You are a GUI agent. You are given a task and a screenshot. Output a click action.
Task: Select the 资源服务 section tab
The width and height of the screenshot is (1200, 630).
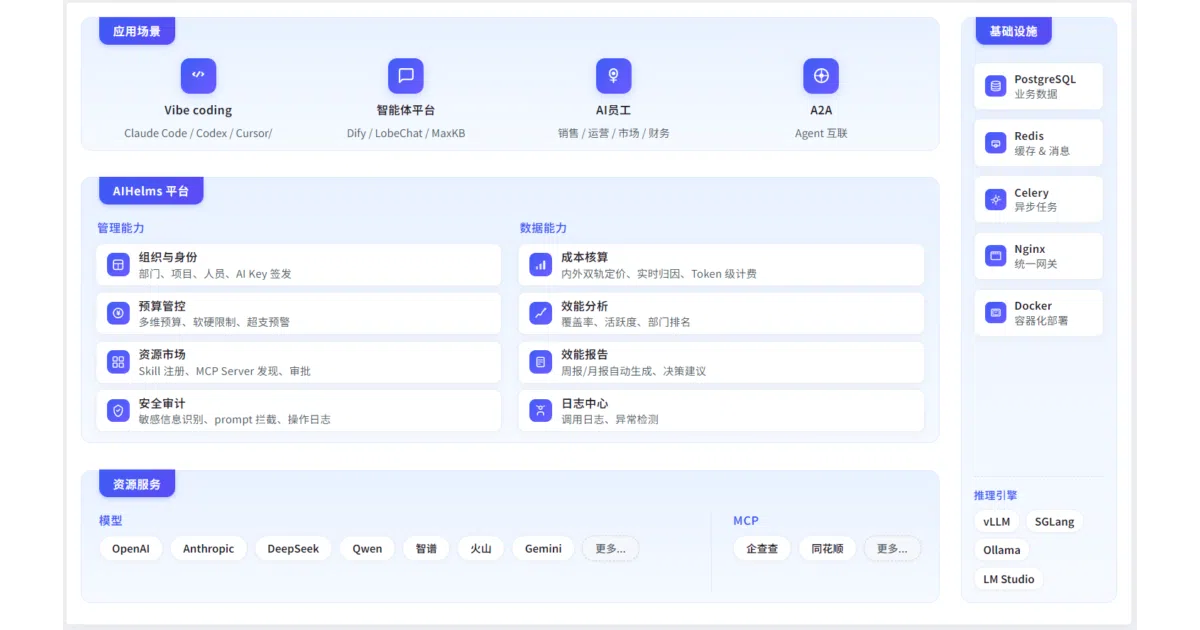(137, 484)
